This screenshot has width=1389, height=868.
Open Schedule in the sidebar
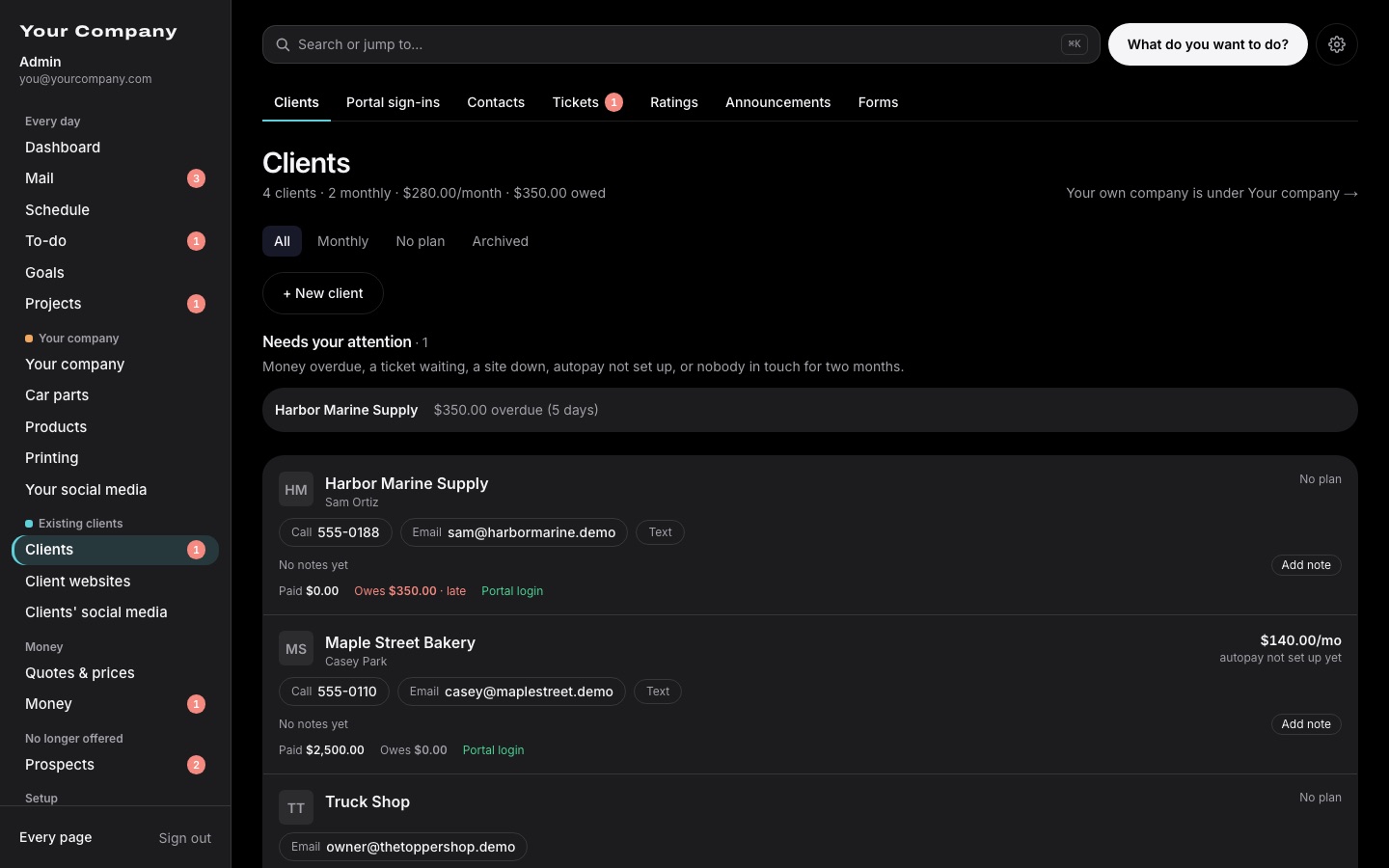(x=115, y=210)
